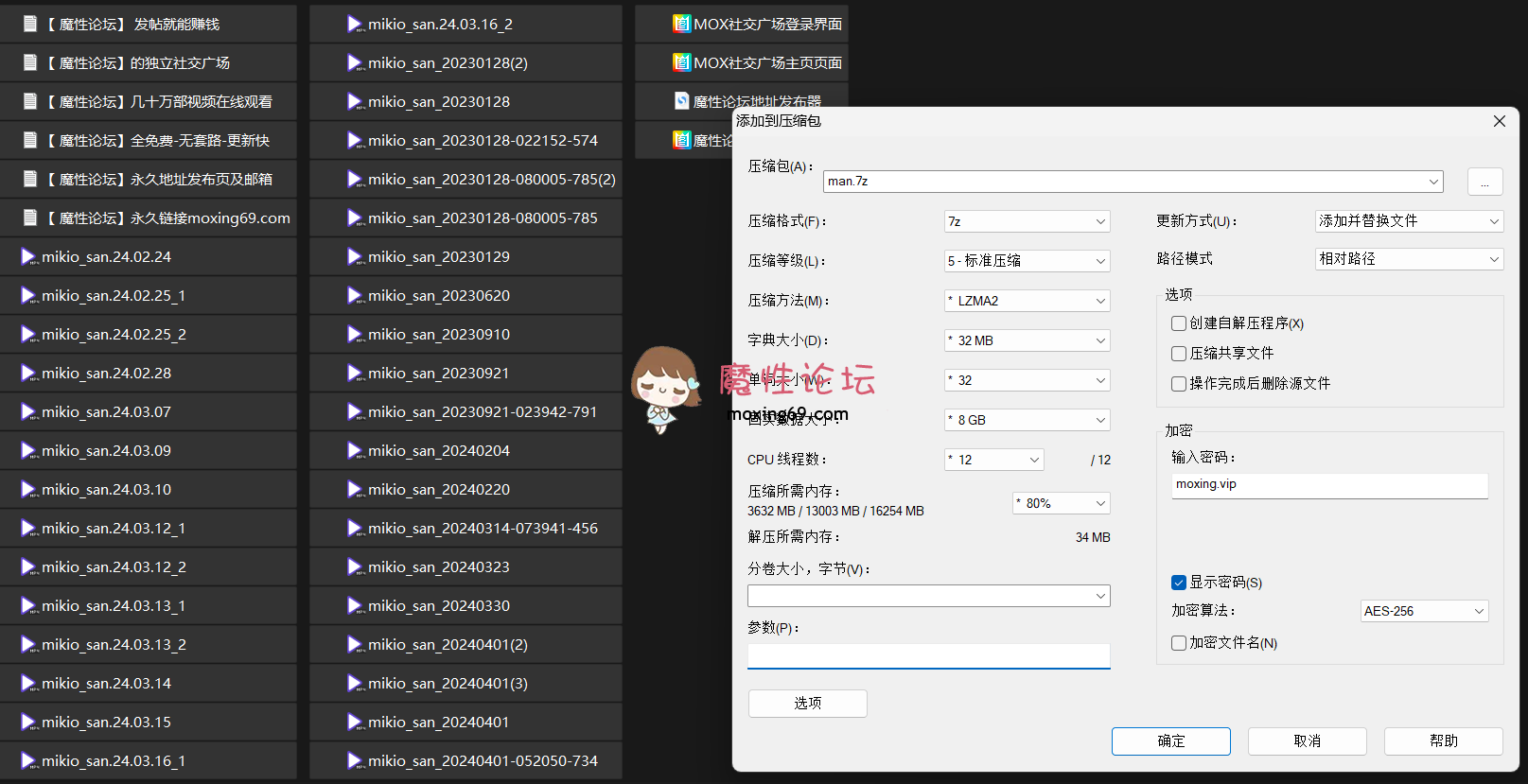The width and height of the screenshot is (1528, 784).
Task: Click the 参数 text input field
Action: click(x=928, y=656)
